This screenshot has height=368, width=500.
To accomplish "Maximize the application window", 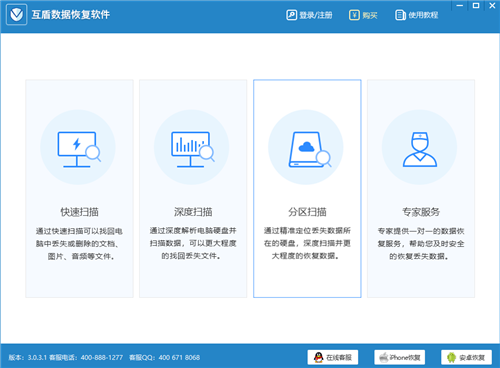I will [x=476, y=6].
